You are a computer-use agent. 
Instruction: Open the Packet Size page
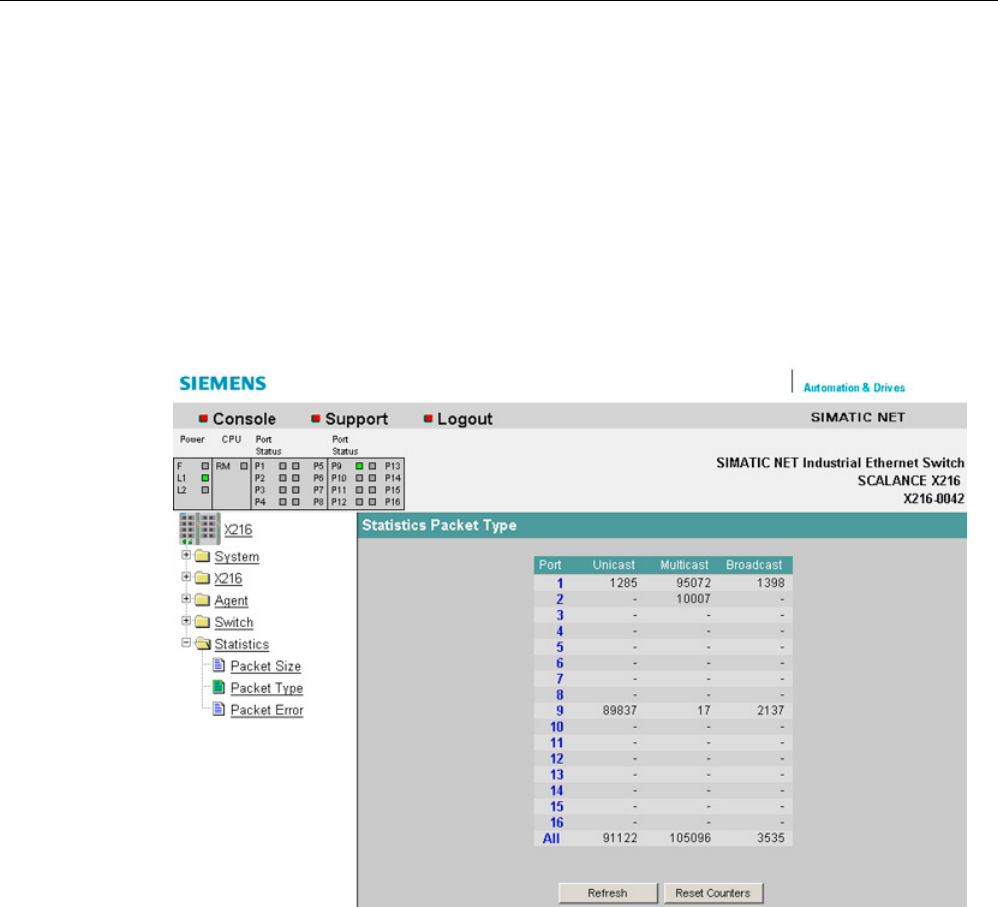[265, 666]
